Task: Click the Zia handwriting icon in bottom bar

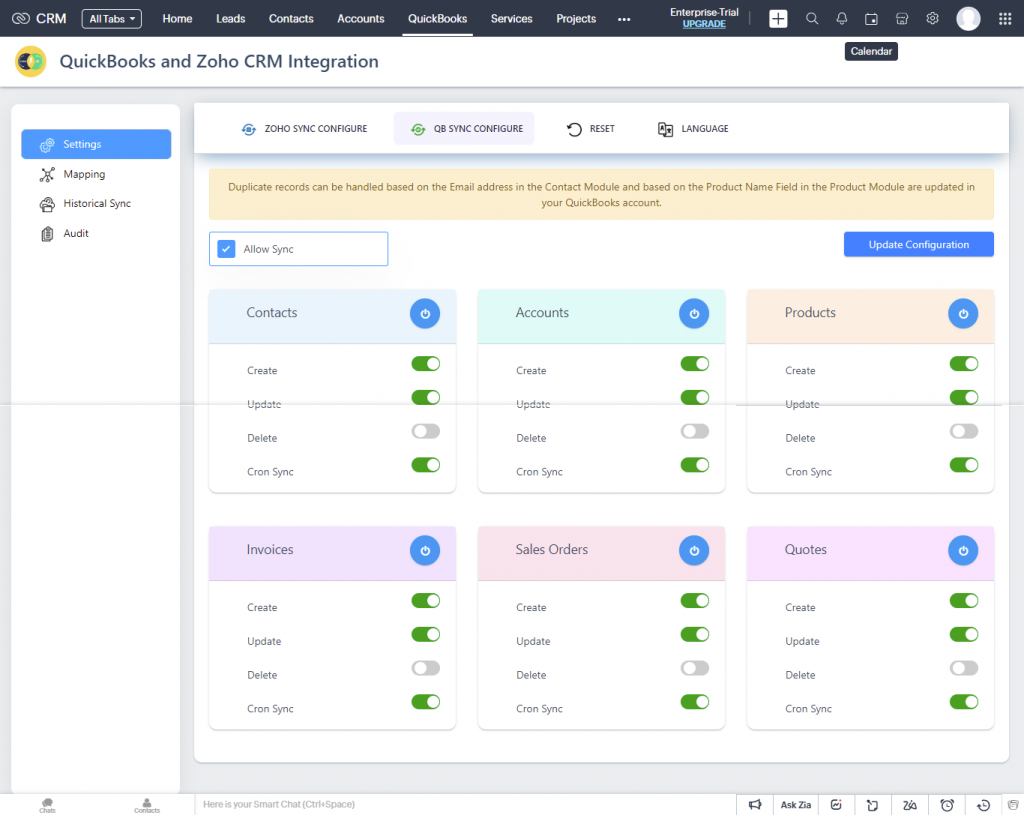Action: point(910,805)
